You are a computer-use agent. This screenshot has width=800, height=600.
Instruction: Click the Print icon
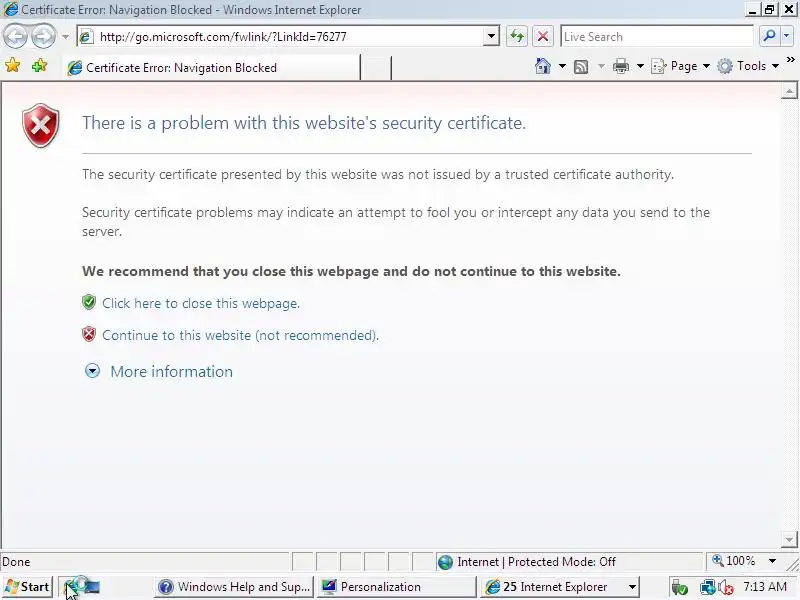click(x=621, y=66)
